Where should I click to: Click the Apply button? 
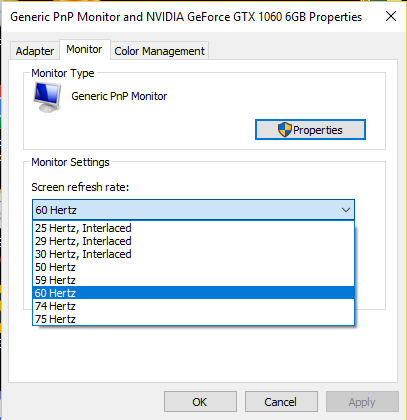coord(362,402)
